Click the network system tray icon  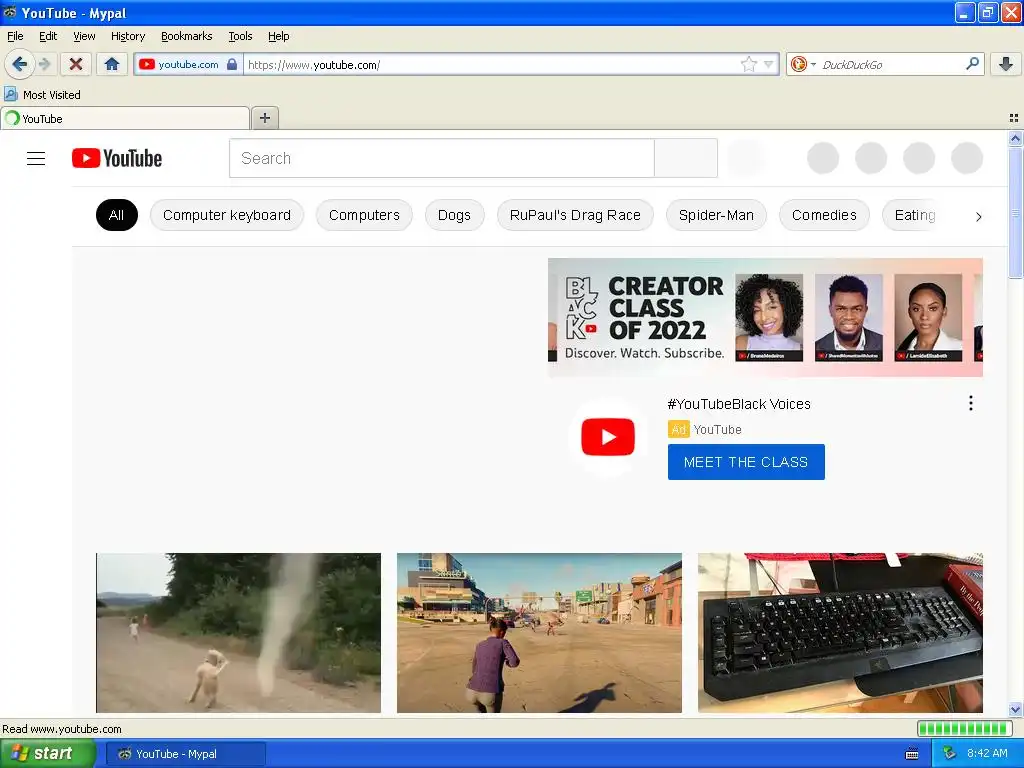point(949,754)
